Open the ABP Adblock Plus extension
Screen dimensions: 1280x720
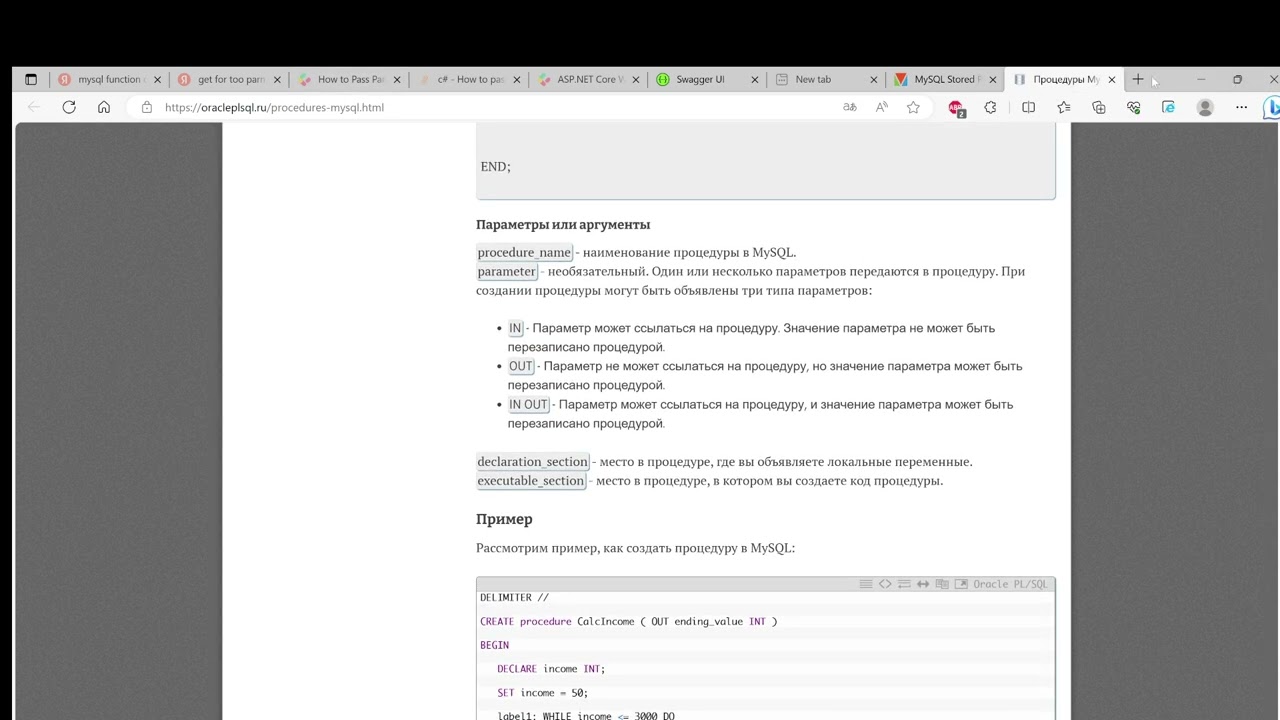tap(956, 108)
